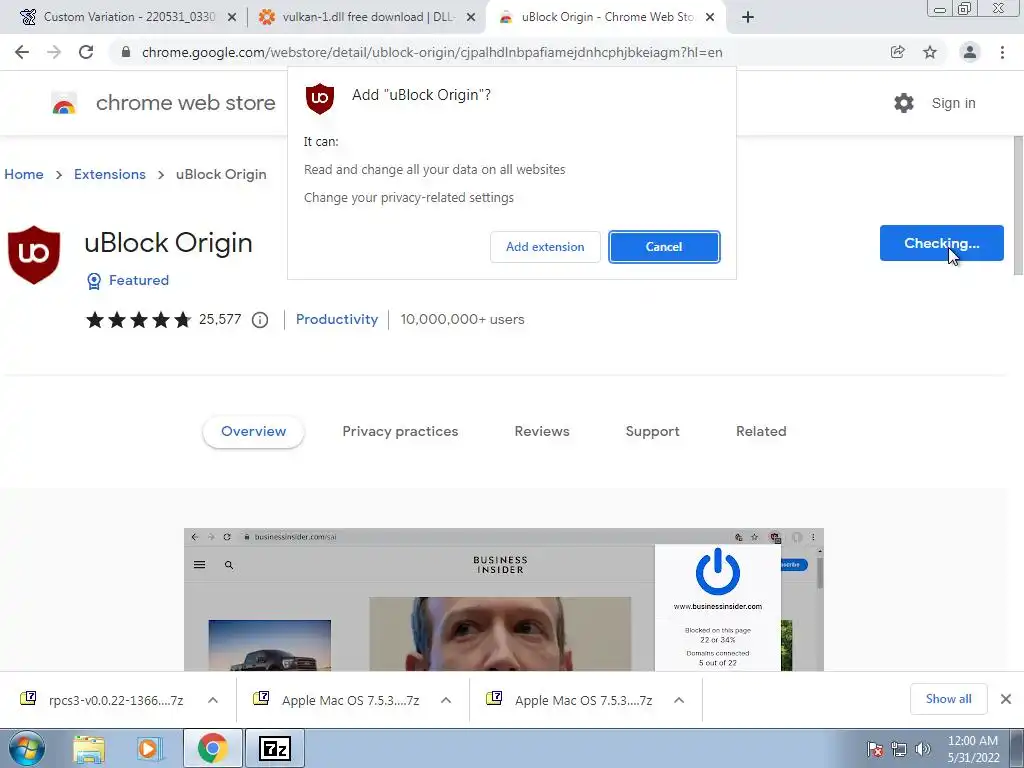Click the uBlock Origin shield logo on page
This screenshot has height=768, width=1024.
34,255
